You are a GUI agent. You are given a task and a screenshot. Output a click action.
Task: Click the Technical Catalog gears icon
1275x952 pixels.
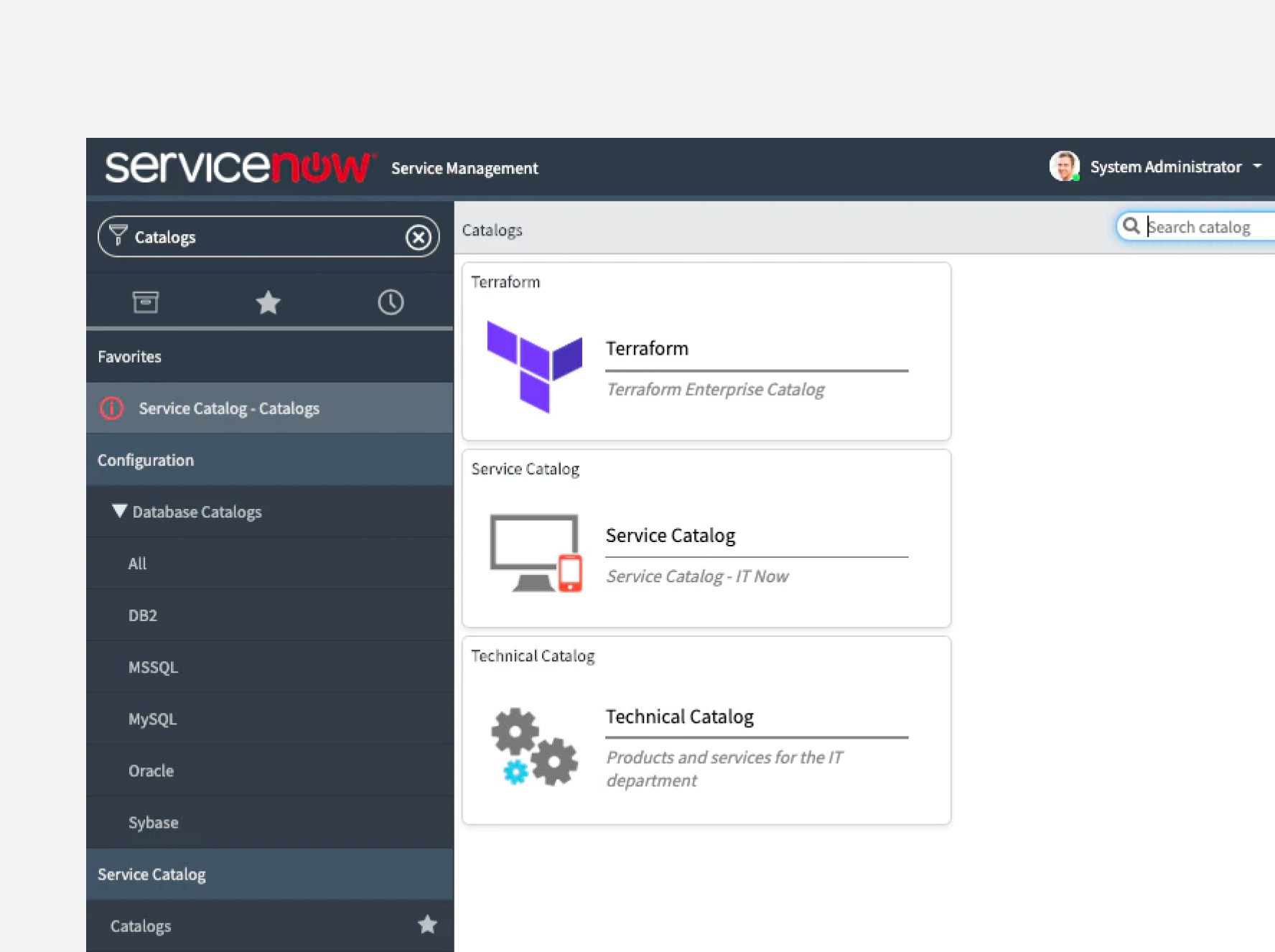[x=534, y=747]
